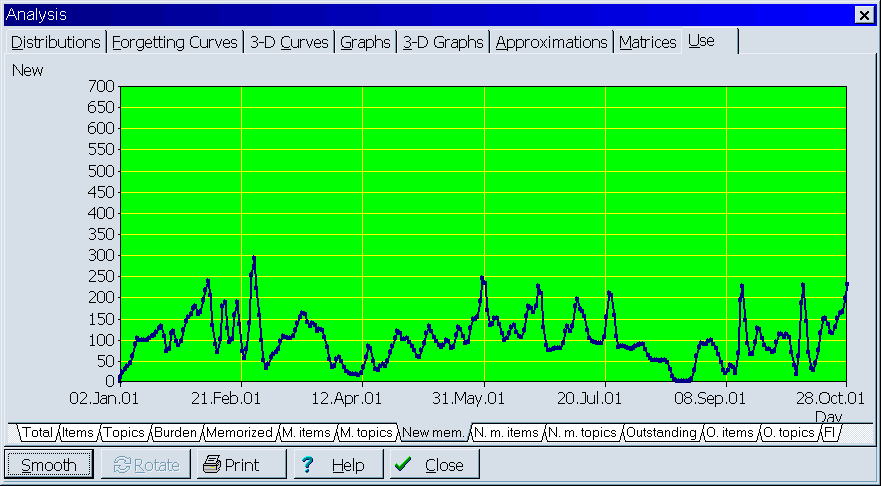This screenshot has height=486, width=881.
Task: Click the graph peak near 21.Feb.01
Action: pyautogui.click(x=254, y=259)
